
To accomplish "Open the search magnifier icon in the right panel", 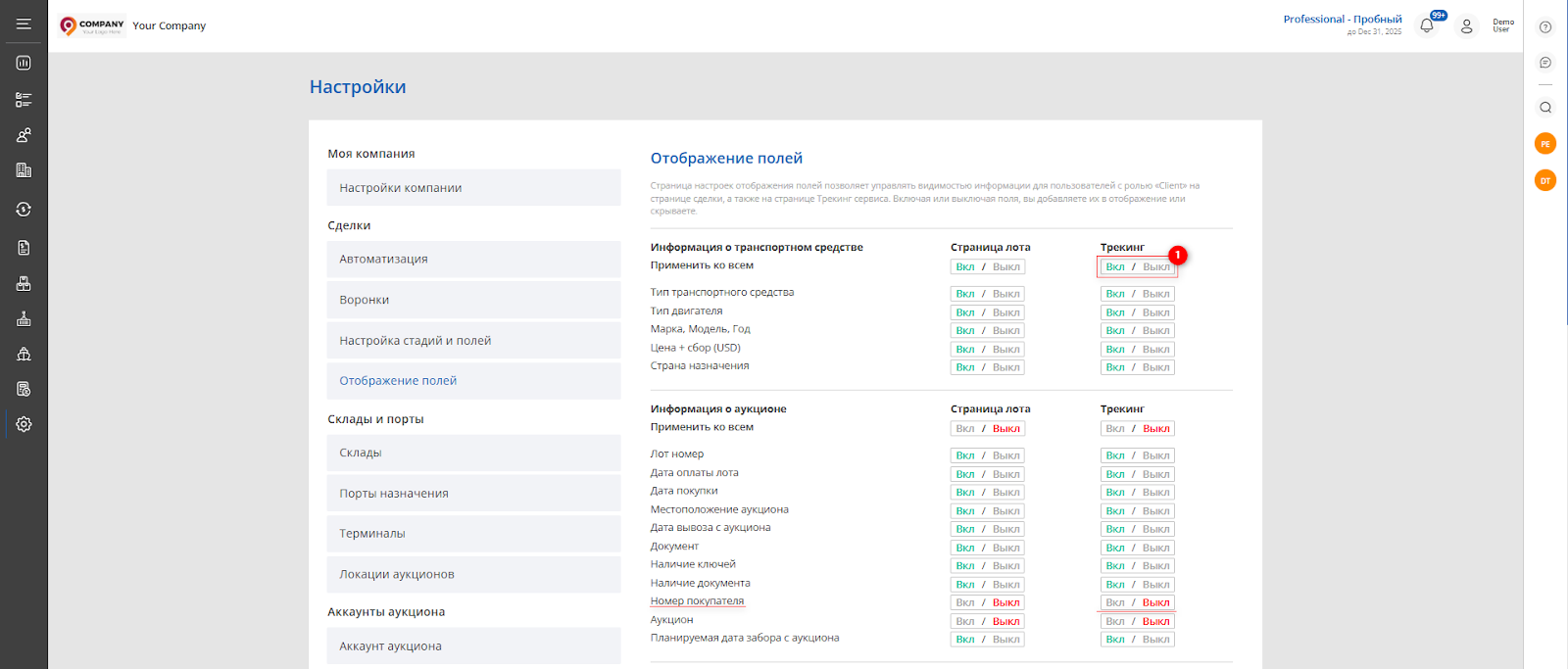I will [x=1545, y=108].
